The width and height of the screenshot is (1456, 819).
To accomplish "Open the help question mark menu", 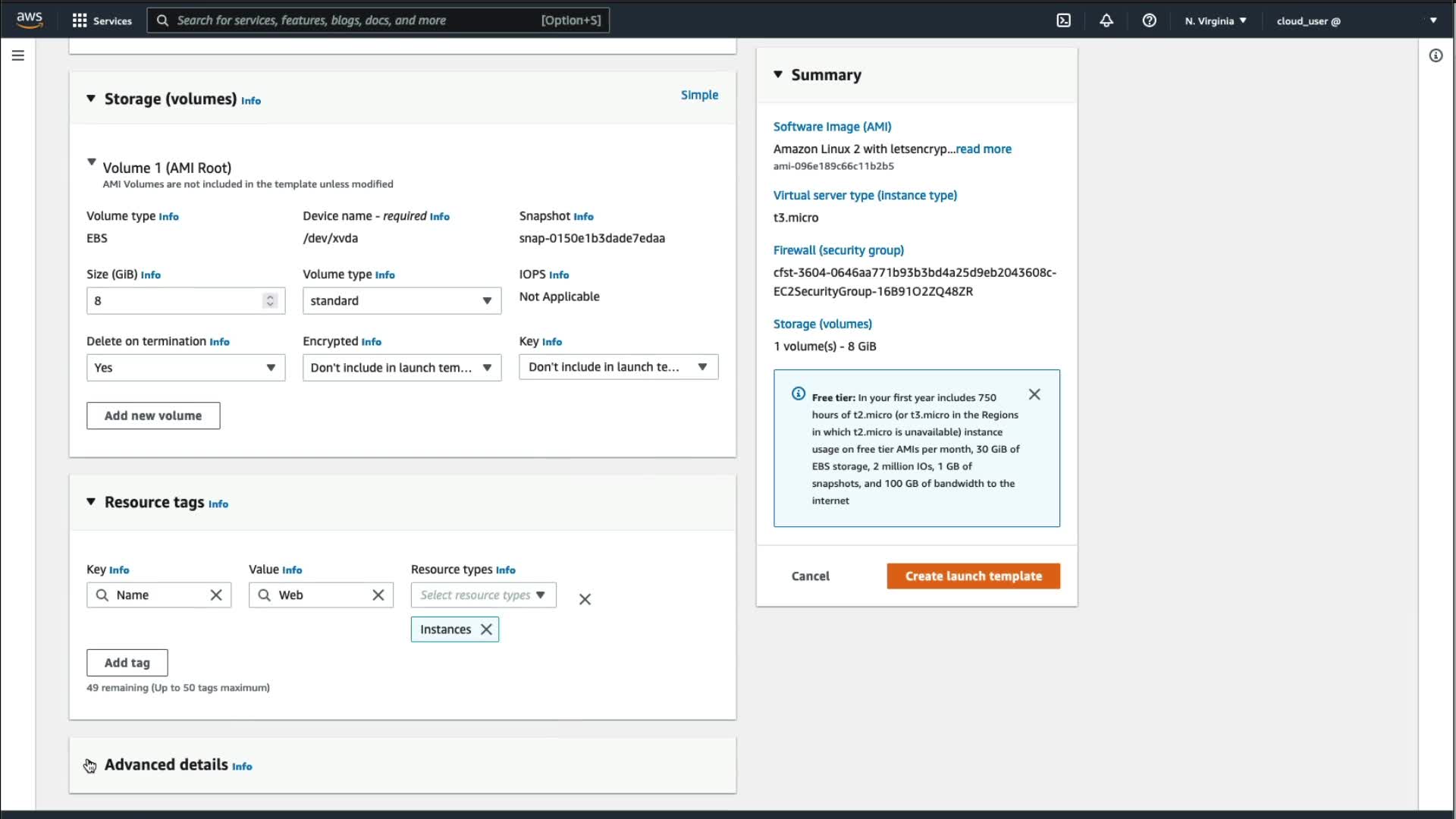I will [1149, 20].
